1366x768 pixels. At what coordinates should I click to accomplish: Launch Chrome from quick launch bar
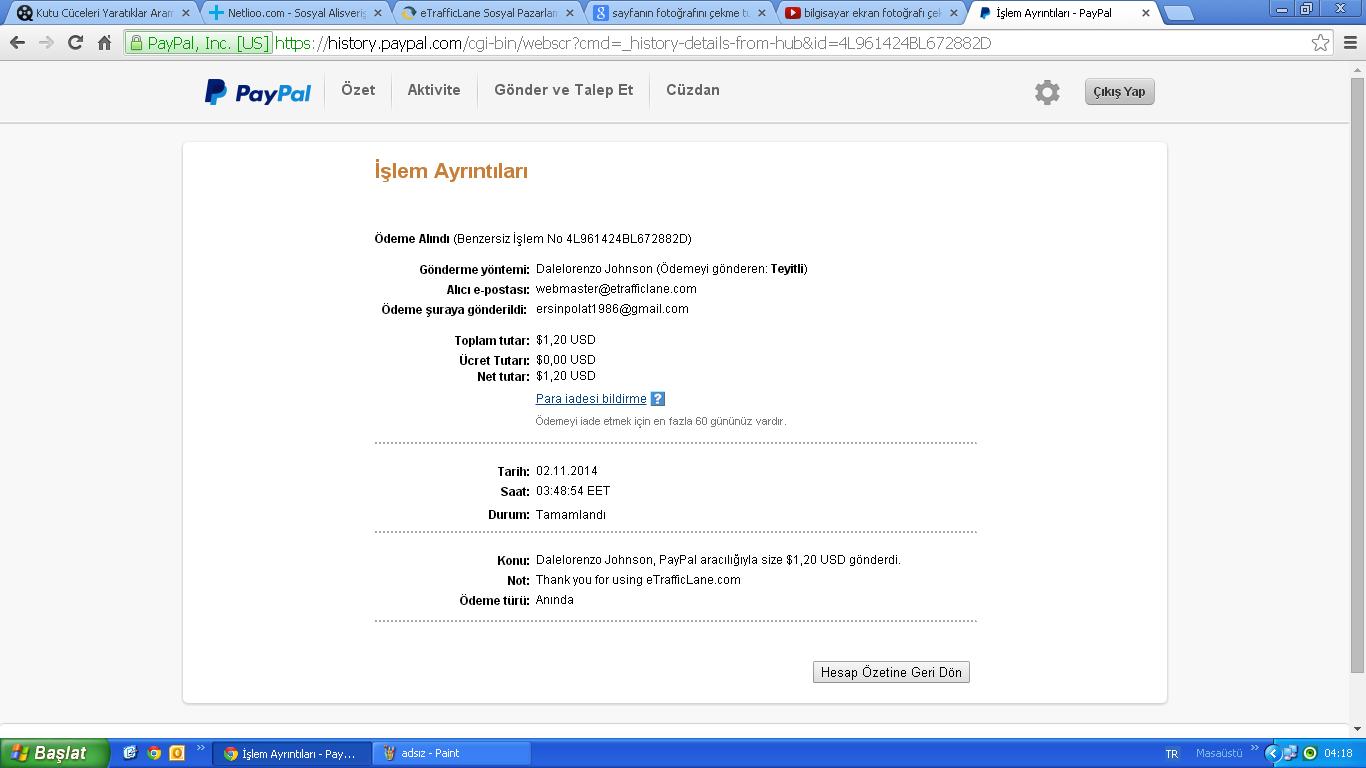pyautogui.click(x=154, y=753)
